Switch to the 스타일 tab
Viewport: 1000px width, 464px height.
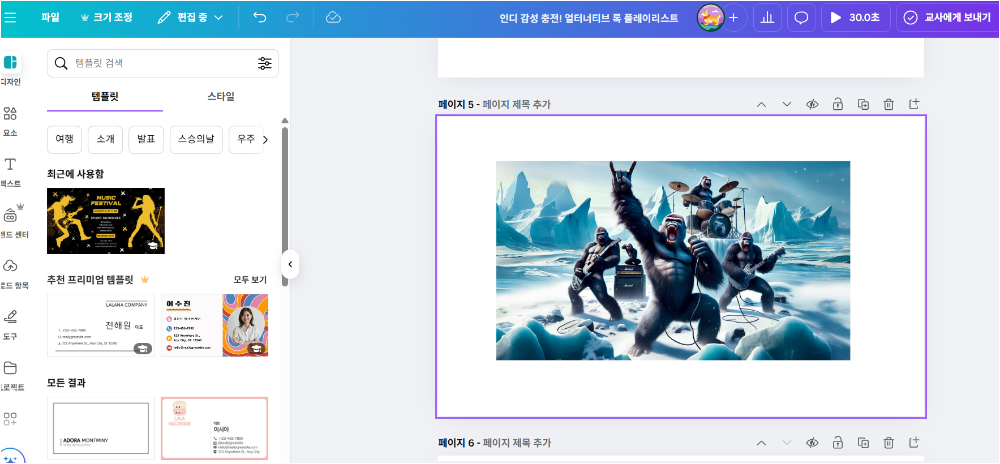[x=221, y=97]
